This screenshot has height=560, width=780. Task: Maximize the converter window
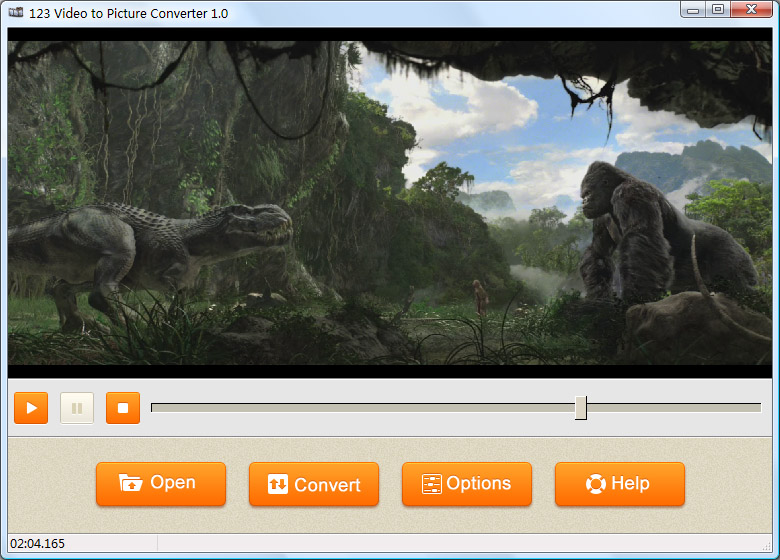point(717,10)
